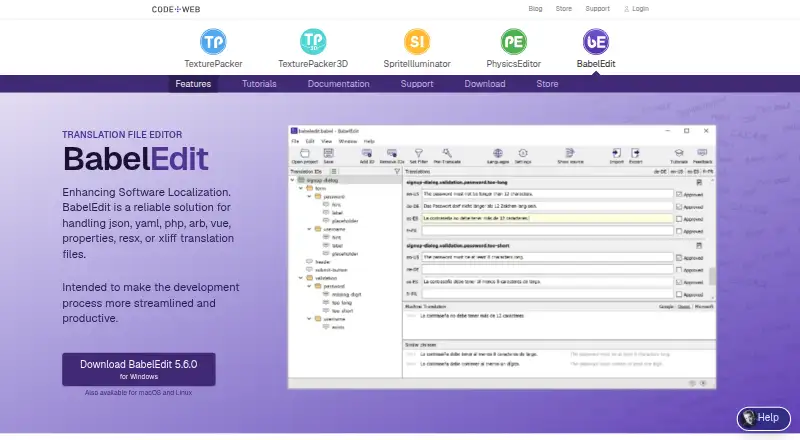Click comment icon for password.too-long entry
The width and height of the screenshot is (800, 440).
(699, 182)
